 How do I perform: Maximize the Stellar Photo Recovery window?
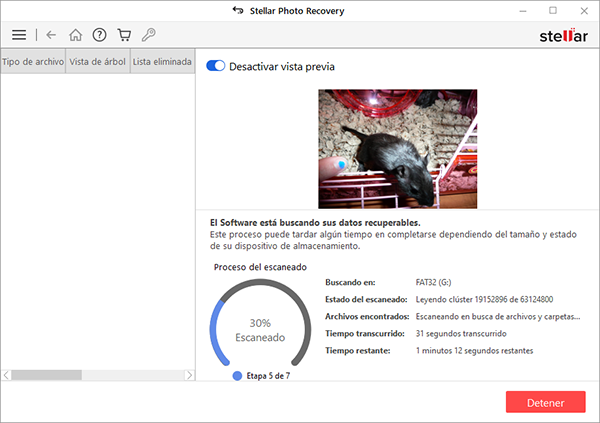pyautogui.click(x=553, y=11)
